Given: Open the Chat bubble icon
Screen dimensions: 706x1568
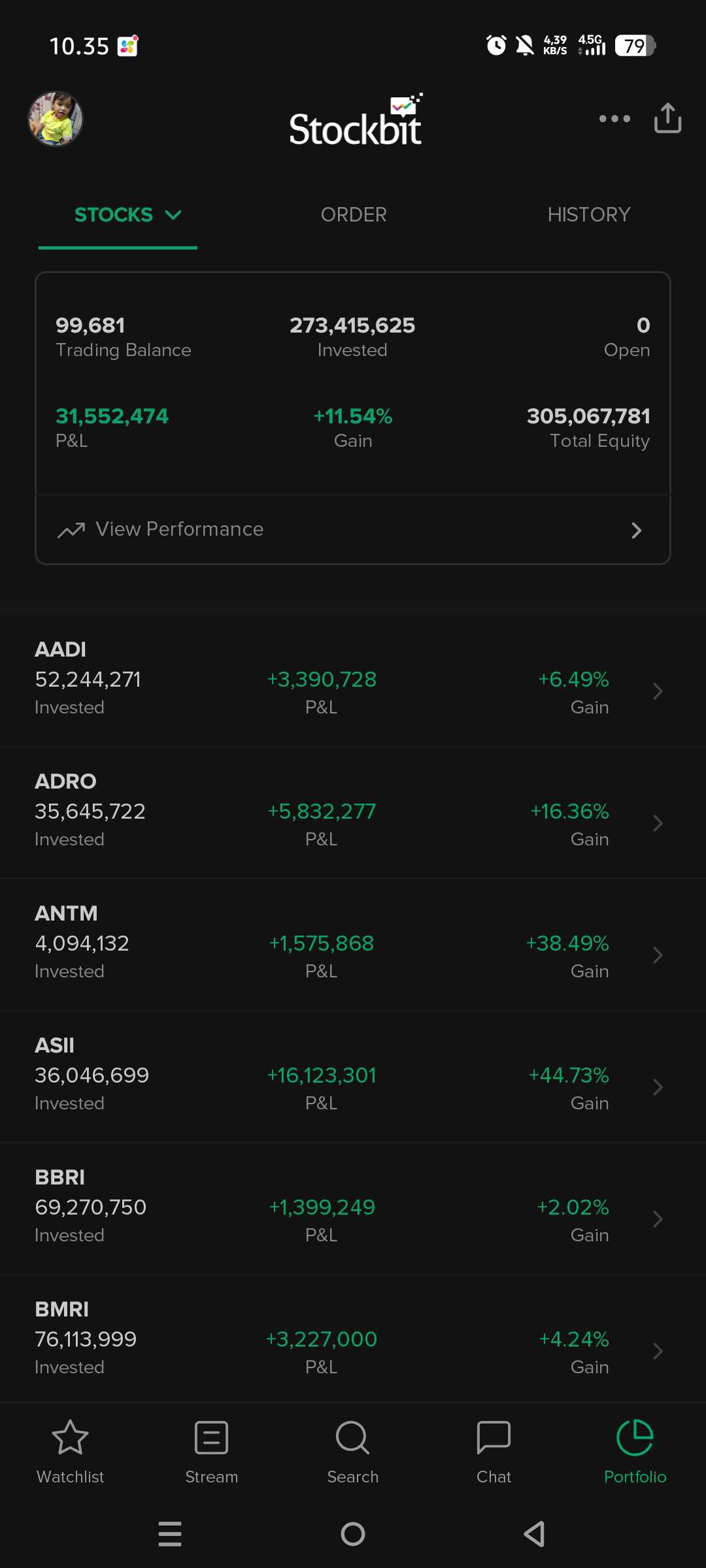Looking at the screenshot, I should [494, 1437].
